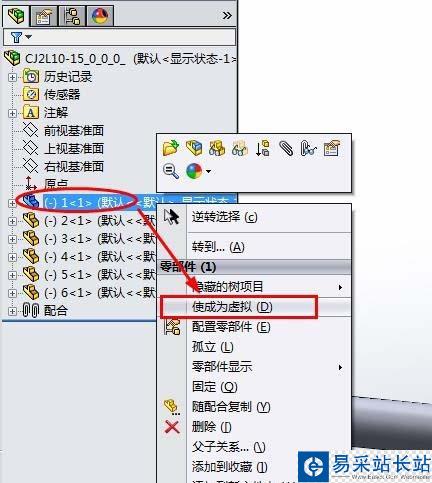Select 逆转选择 (C) menu entry
The width and height of the screenshot is (432, 483).
[225, 217]
